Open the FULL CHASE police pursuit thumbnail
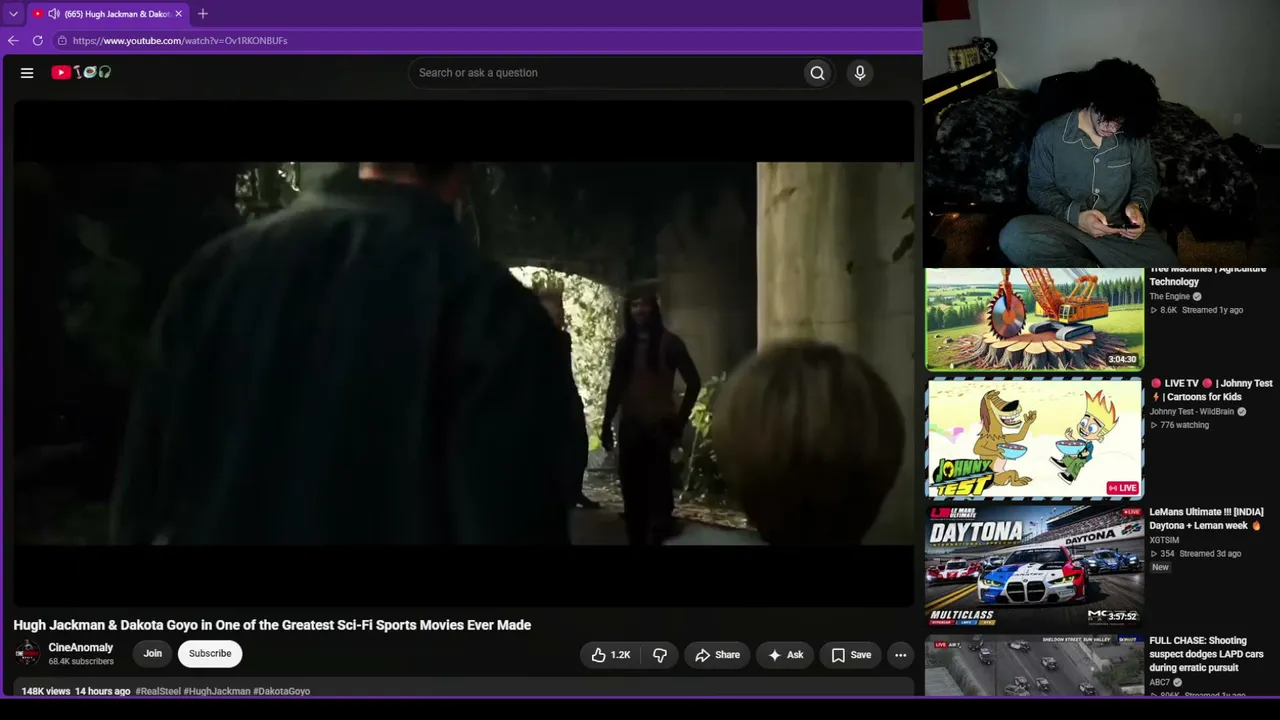The width and height of the screenshot is (1280, 720). [x=1034, y=665]
